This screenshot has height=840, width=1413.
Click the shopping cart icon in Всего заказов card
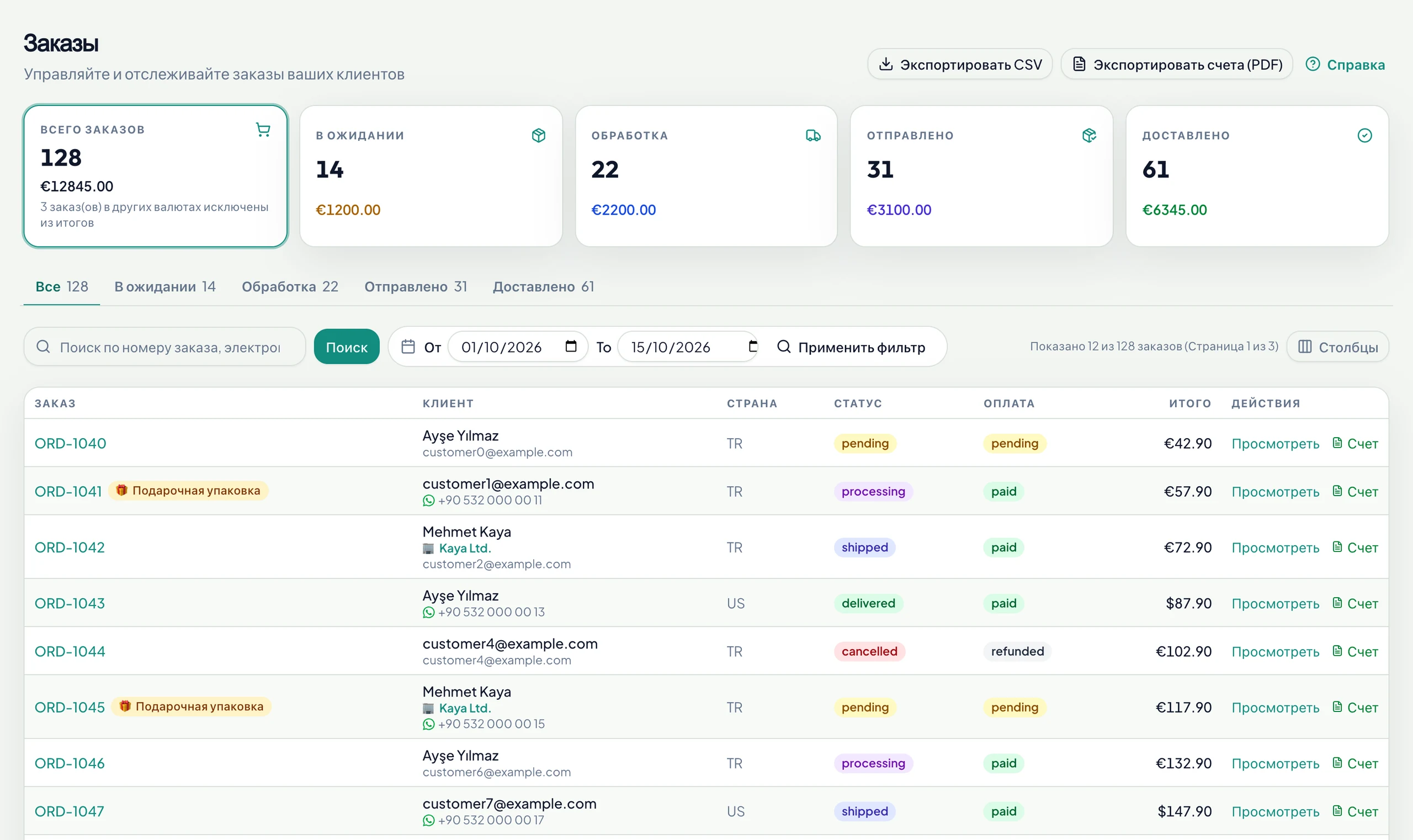point(263,130)
